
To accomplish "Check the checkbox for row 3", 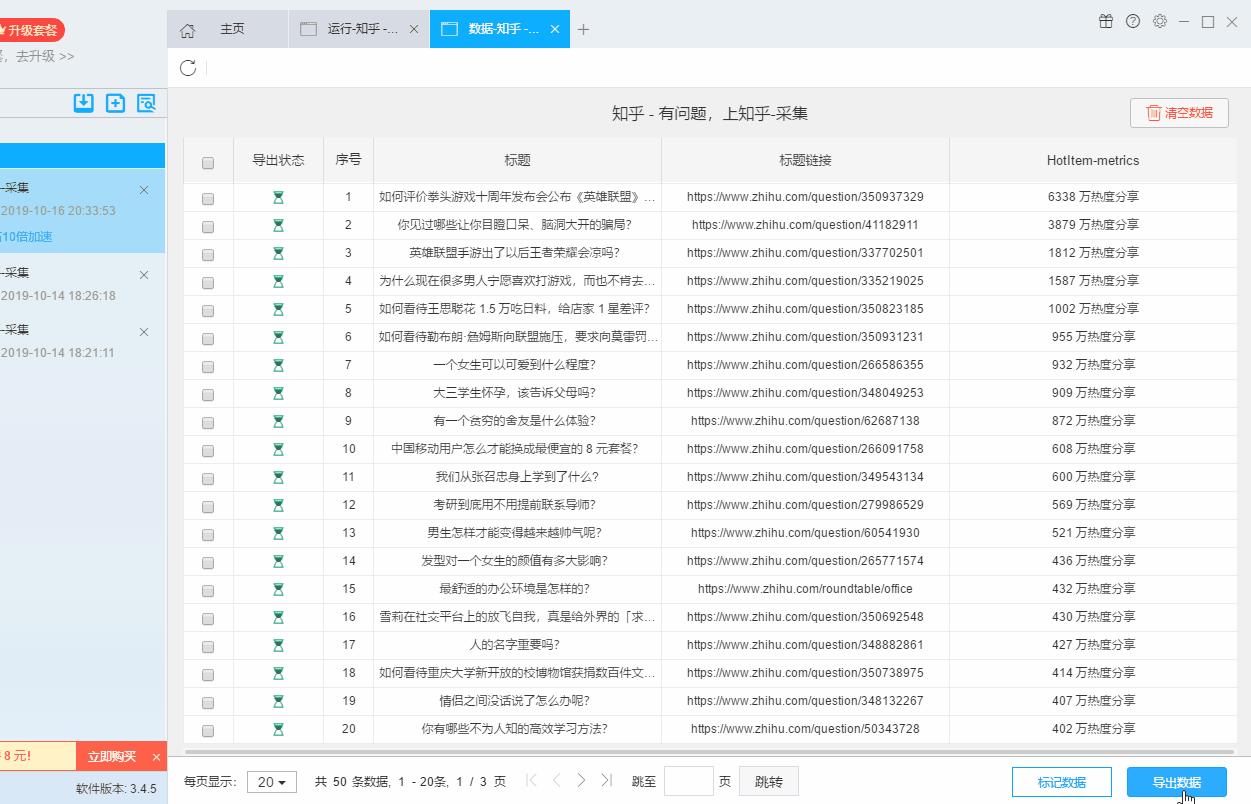I will pos(208,255).
